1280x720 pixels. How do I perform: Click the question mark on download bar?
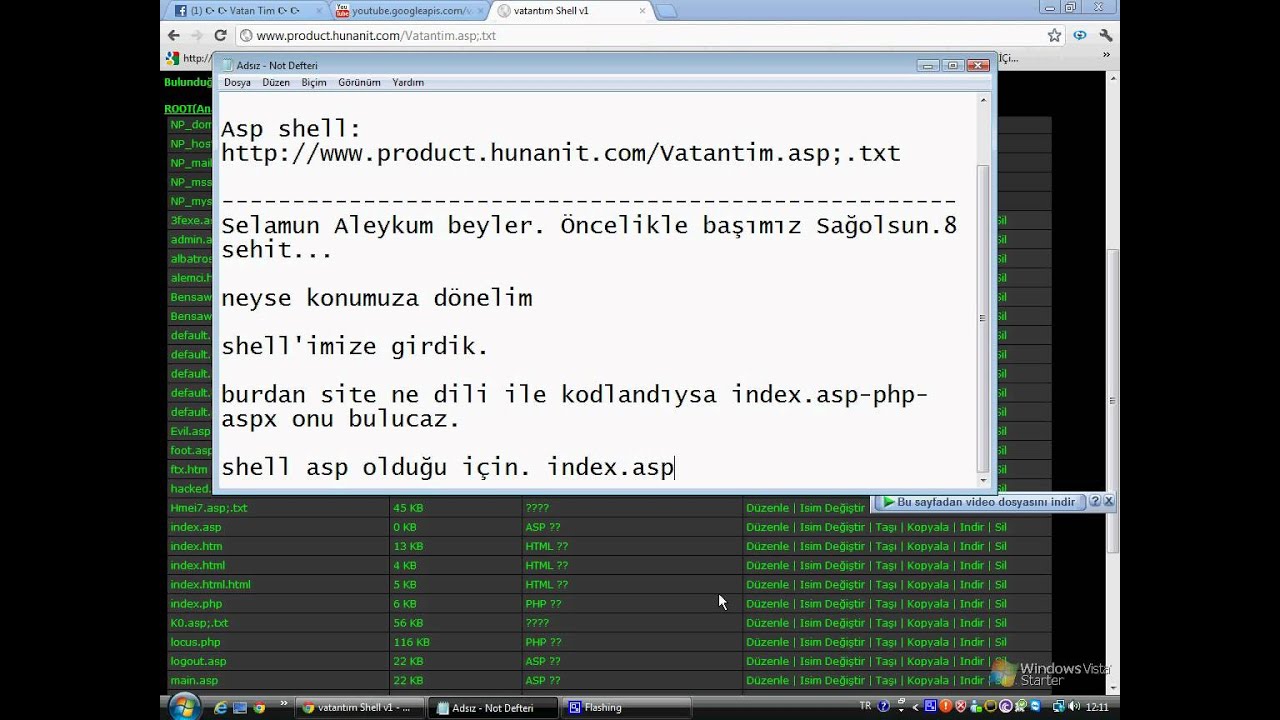point(1095,502)
